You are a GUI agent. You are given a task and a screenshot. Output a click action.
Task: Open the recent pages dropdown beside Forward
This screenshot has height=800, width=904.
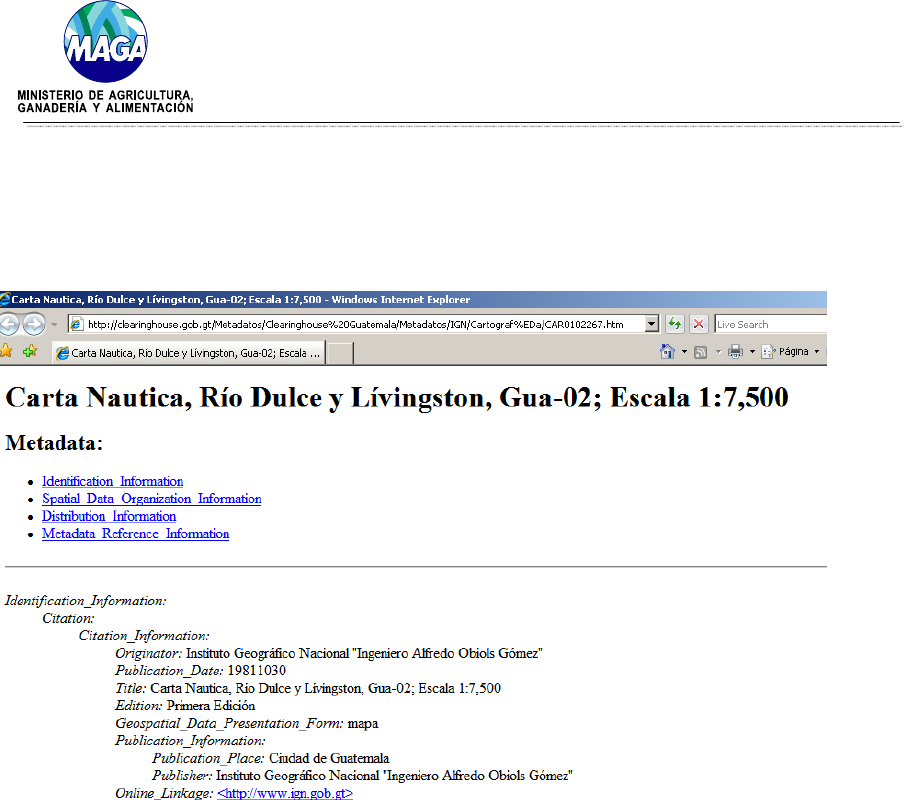[54, 324]
